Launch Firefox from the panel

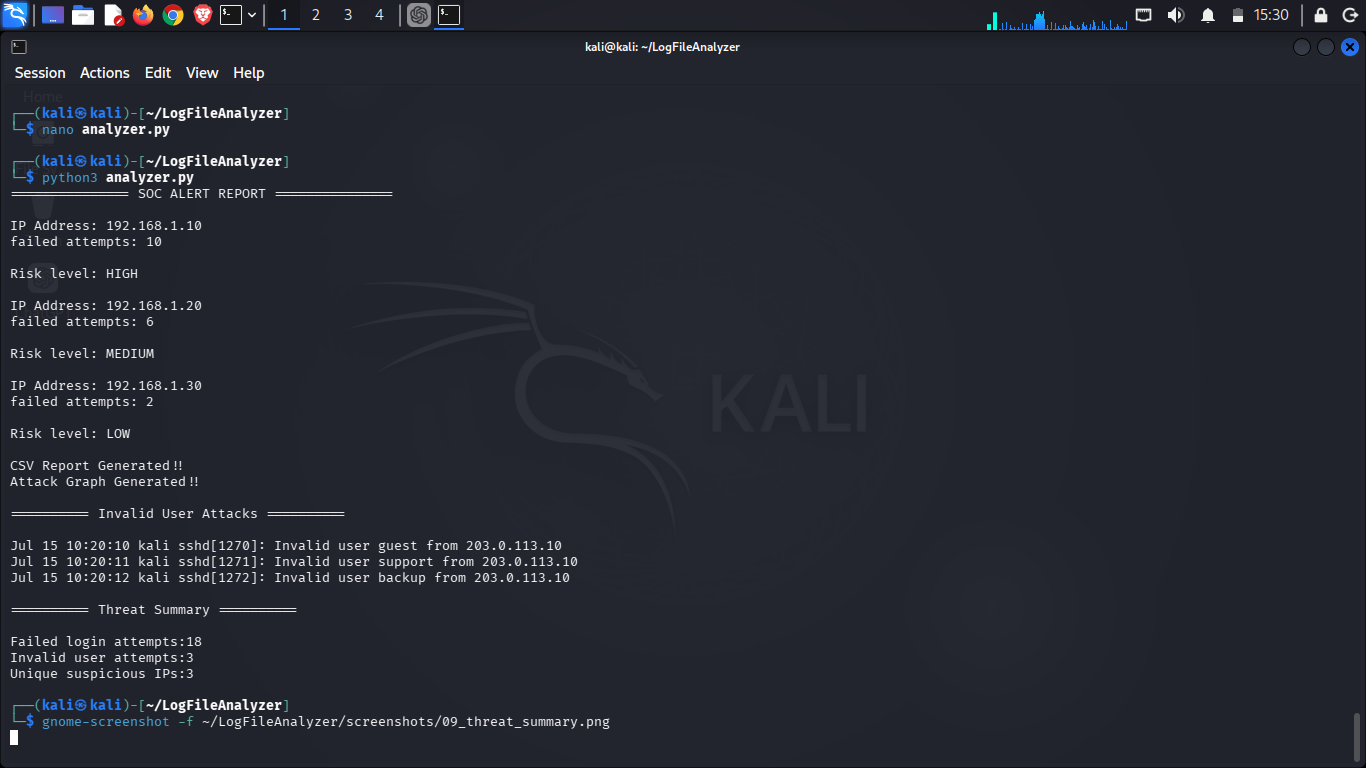[143, 15]
